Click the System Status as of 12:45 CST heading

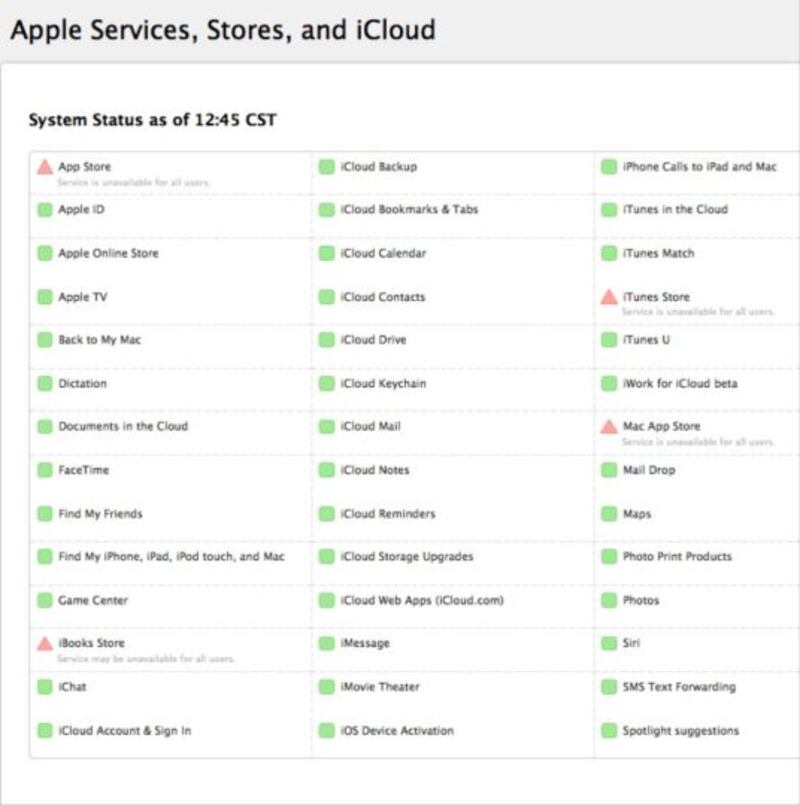click(x=153, y=120)
